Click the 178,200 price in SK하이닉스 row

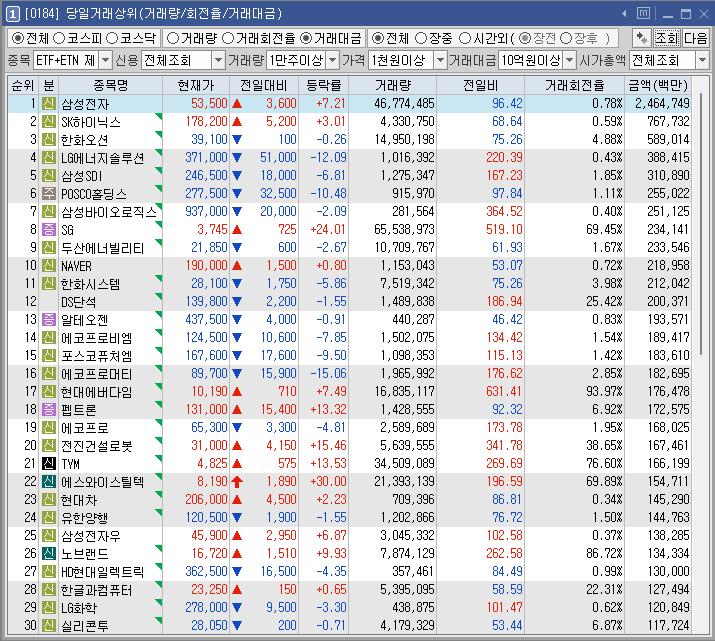click(206, 121)
